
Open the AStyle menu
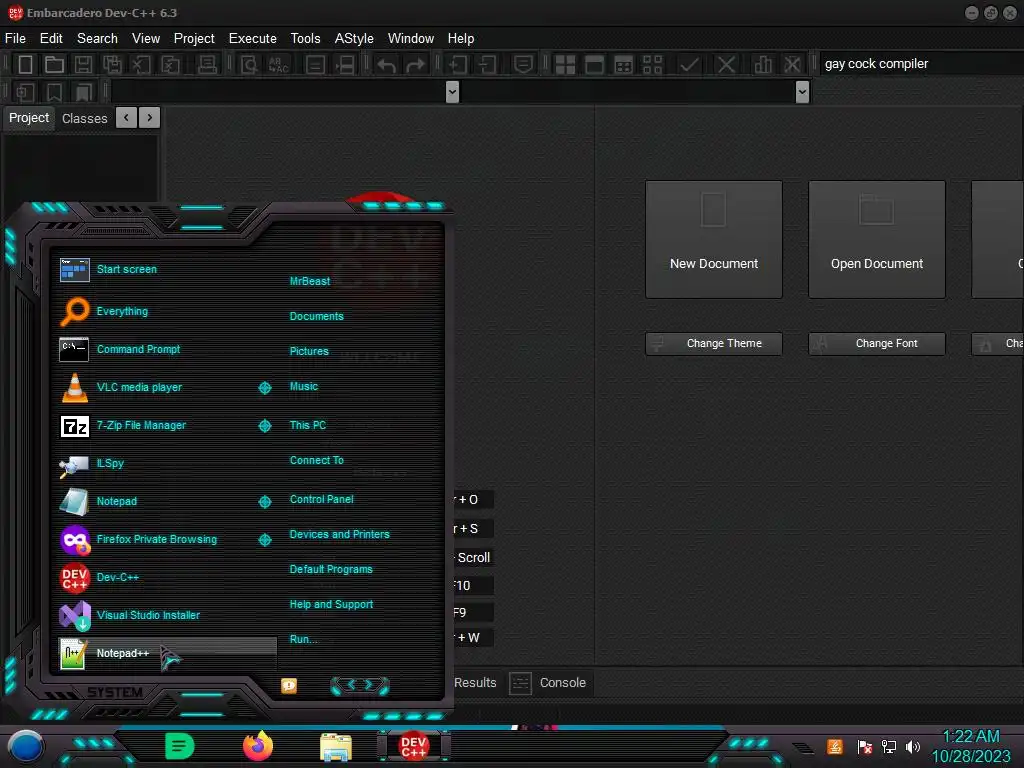click(x=354, y=39)
